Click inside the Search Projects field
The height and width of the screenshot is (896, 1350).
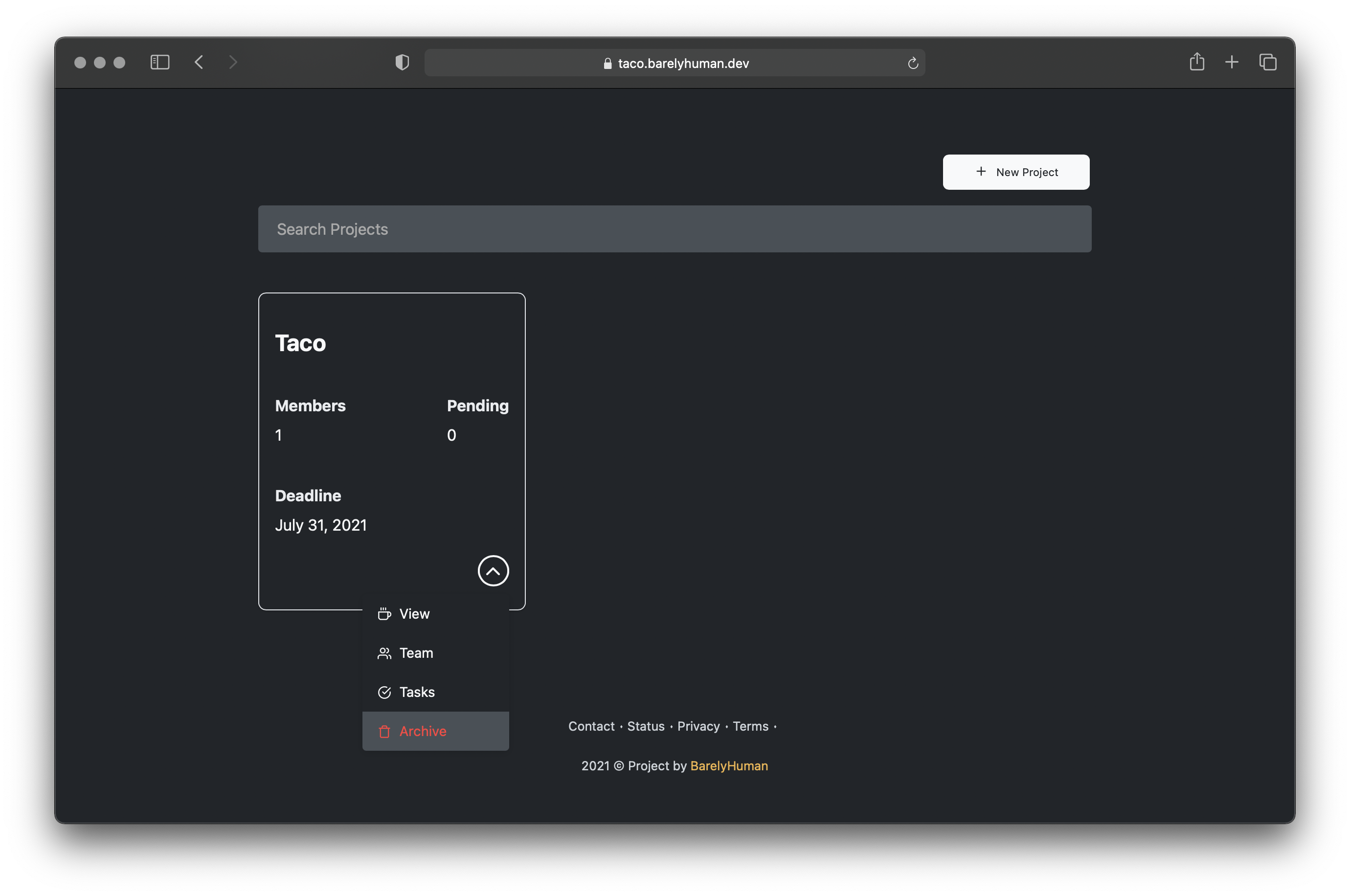coord(674,228)
